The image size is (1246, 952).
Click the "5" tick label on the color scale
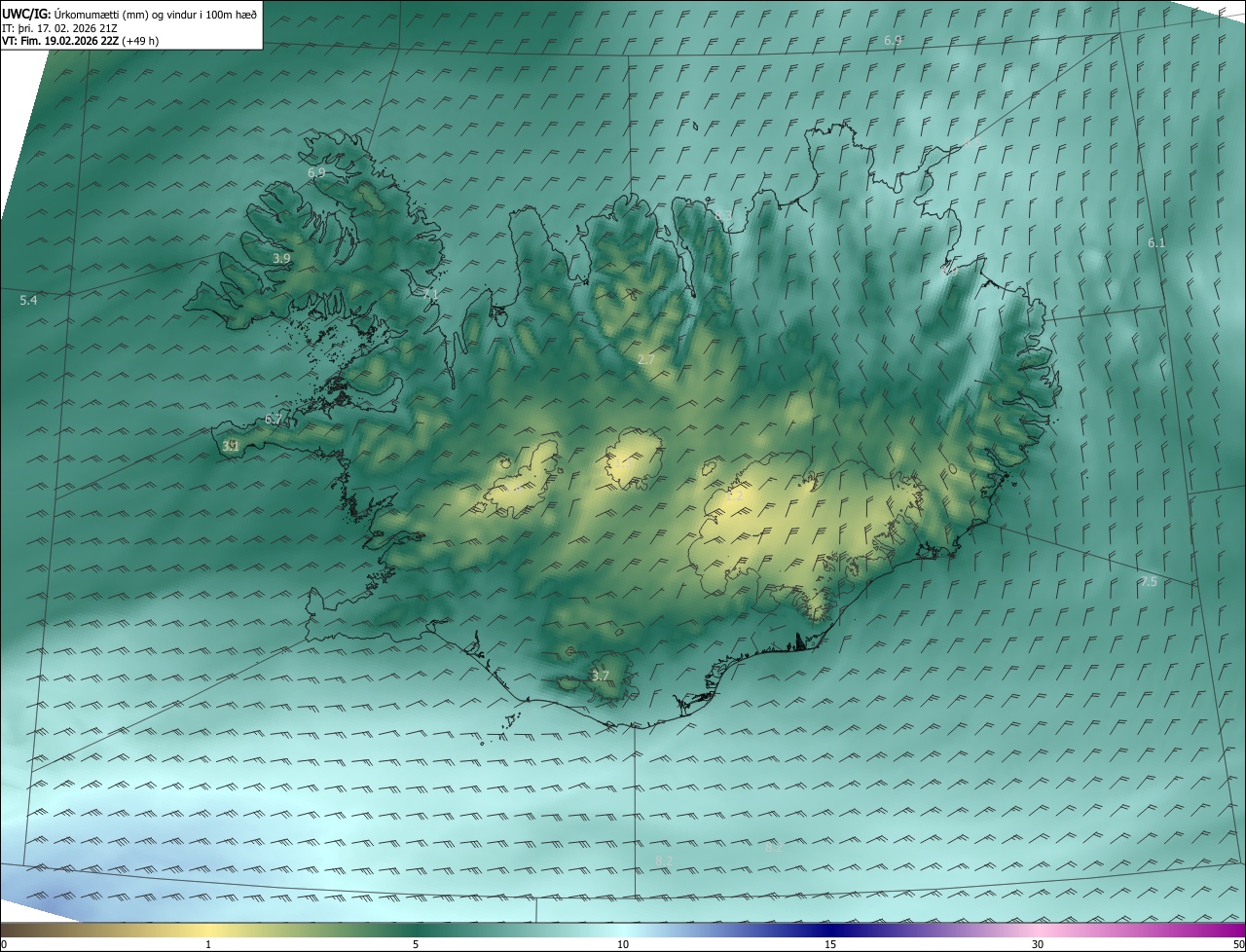416,944
